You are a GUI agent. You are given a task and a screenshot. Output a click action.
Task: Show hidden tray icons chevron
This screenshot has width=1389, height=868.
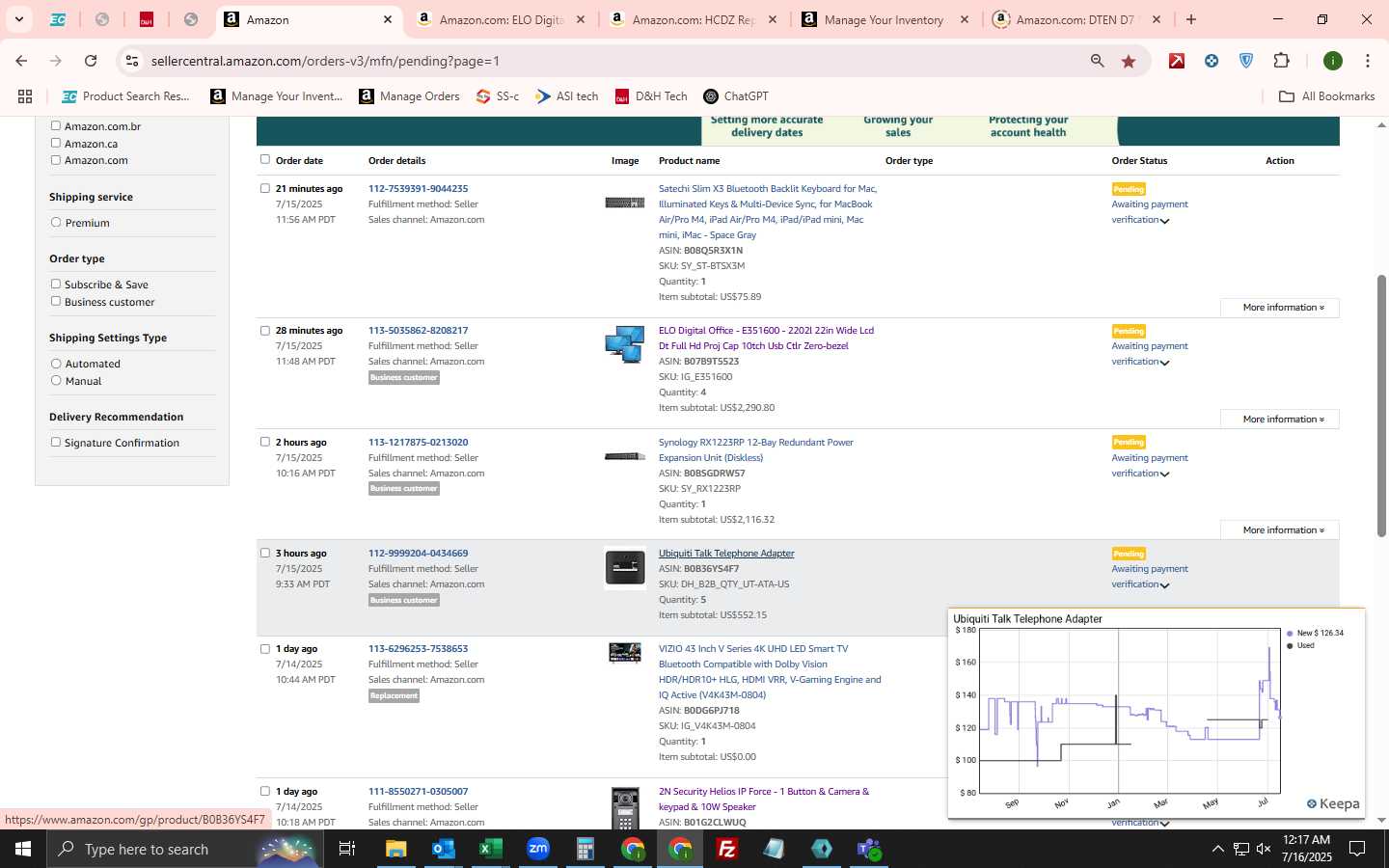(1217, 849)
